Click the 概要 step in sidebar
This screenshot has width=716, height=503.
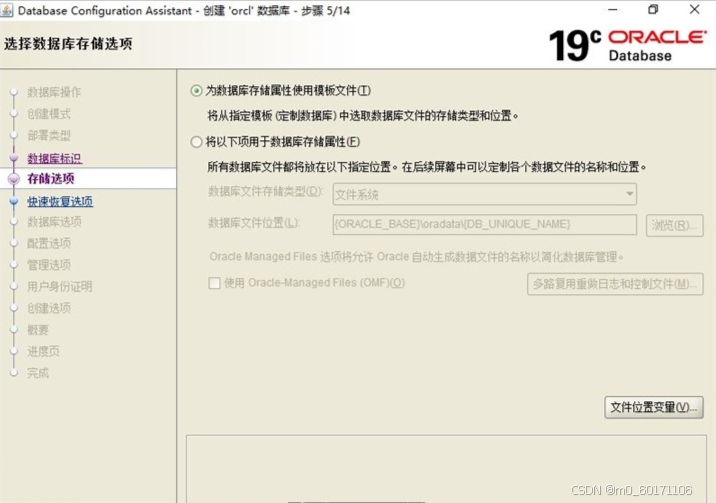[x=38, y=330]
